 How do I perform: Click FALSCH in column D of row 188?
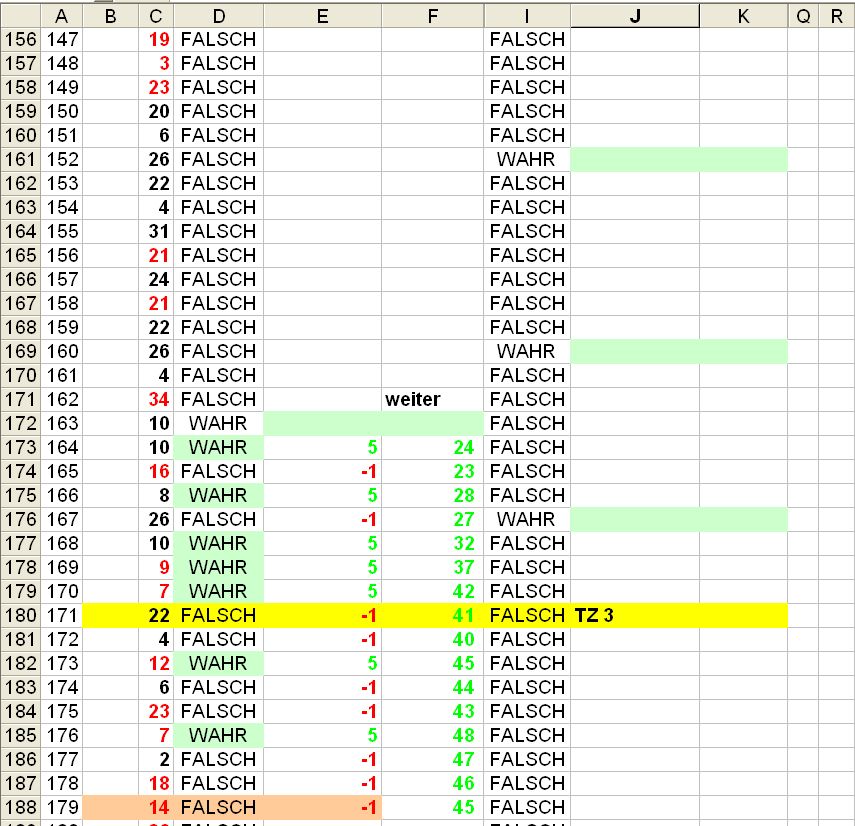click(219, 807)
